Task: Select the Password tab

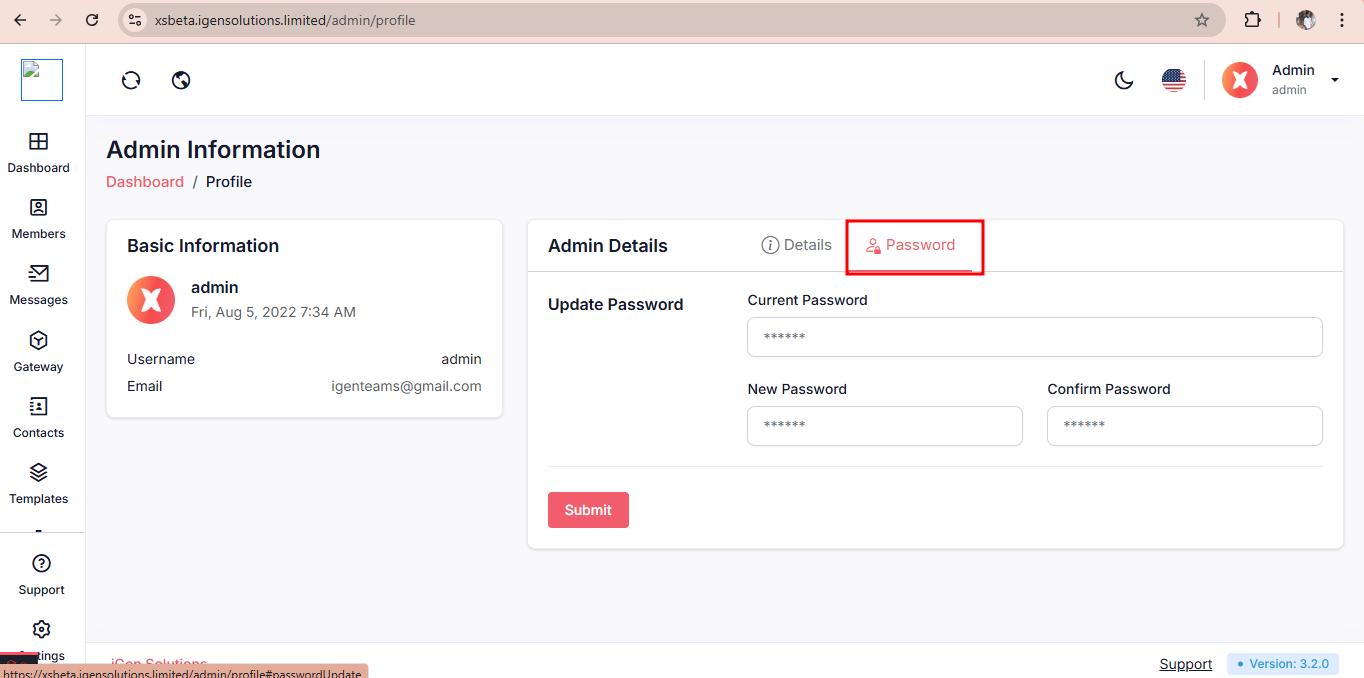Action: tap(910, 245)
